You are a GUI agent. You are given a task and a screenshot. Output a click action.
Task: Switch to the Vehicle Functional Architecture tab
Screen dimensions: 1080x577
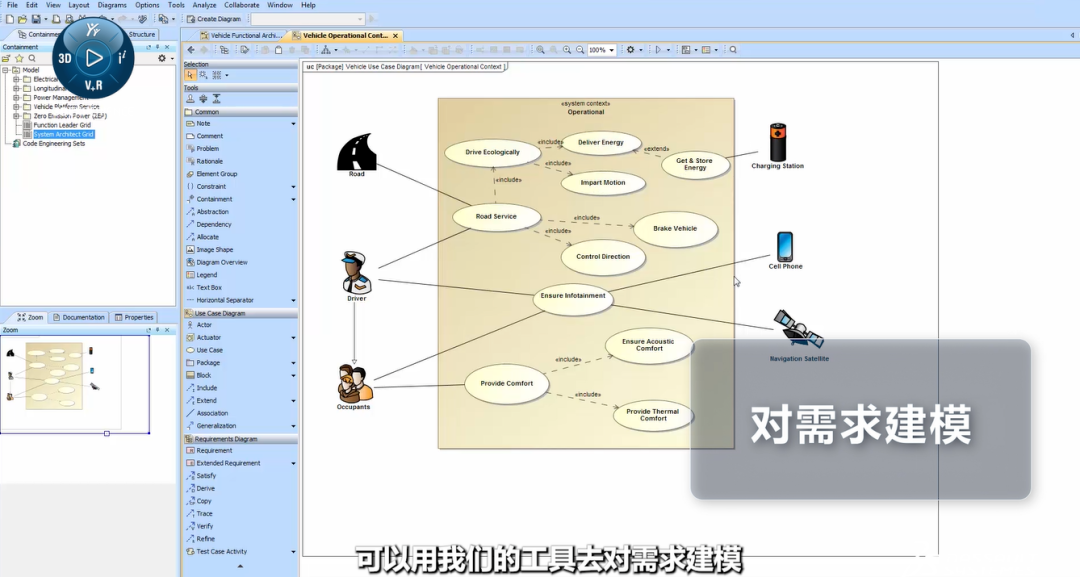[243, 36]
